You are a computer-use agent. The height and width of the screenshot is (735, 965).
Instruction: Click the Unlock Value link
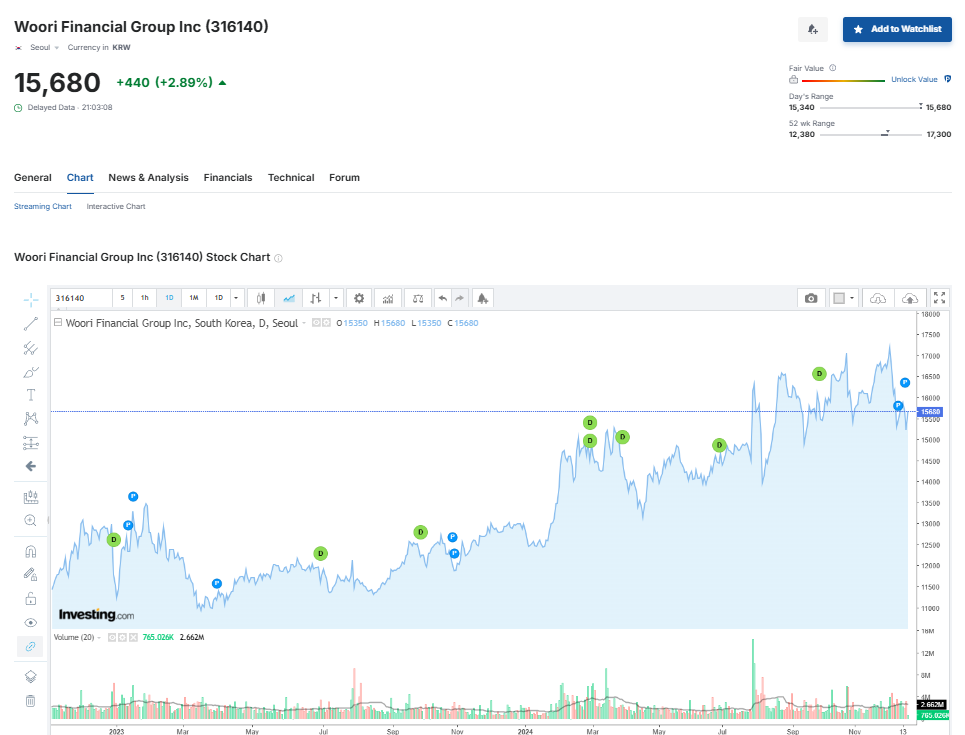pos(914,79)
